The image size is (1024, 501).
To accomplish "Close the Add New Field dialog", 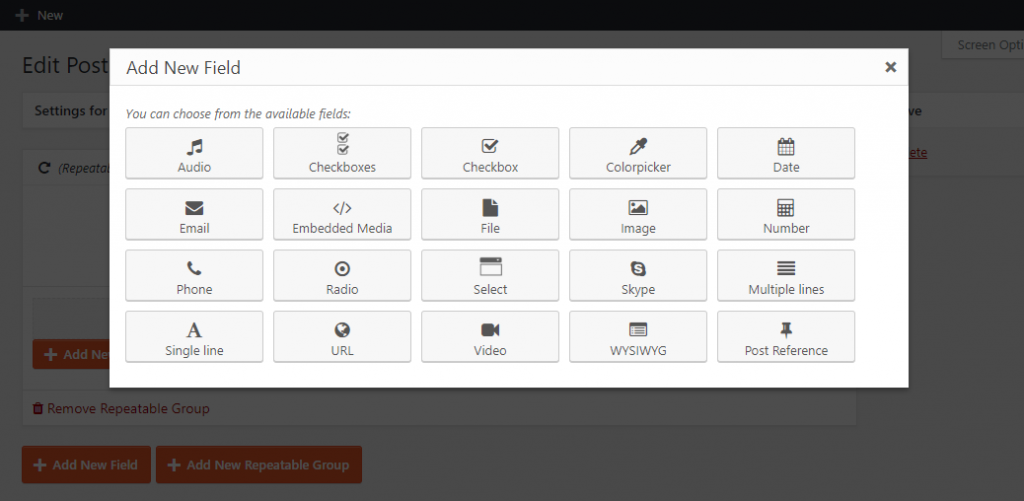I will pos(890,67).
